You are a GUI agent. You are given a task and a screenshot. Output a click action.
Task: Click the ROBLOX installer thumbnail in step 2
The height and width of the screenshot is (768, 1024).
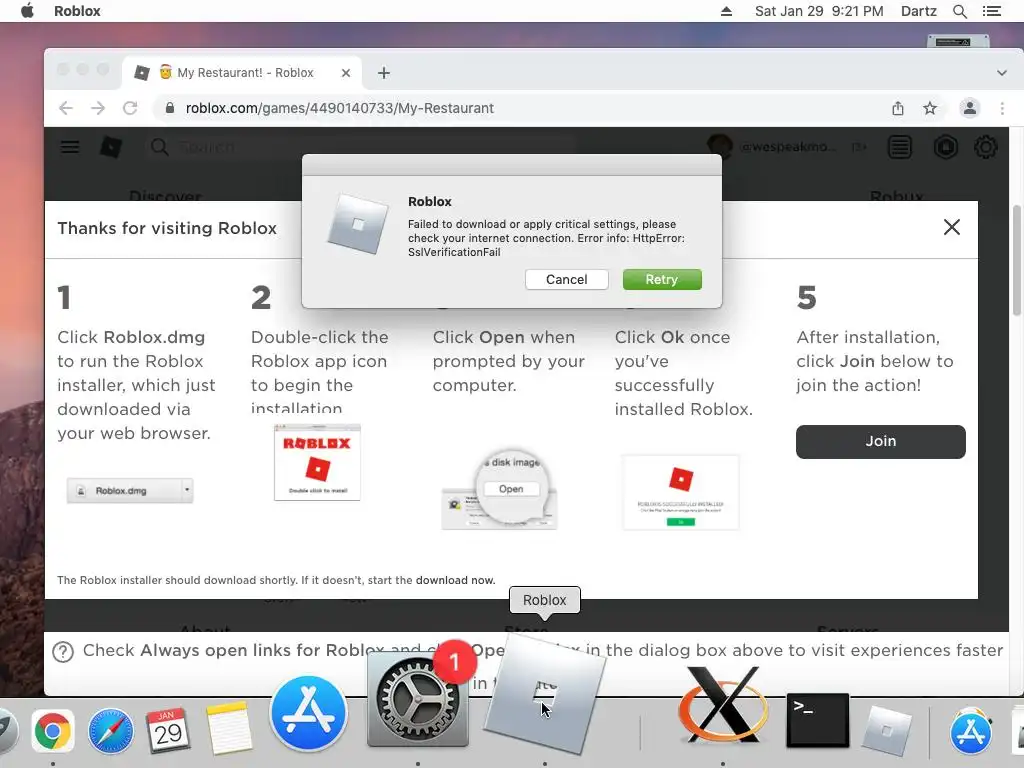click(x=317, y=462)
